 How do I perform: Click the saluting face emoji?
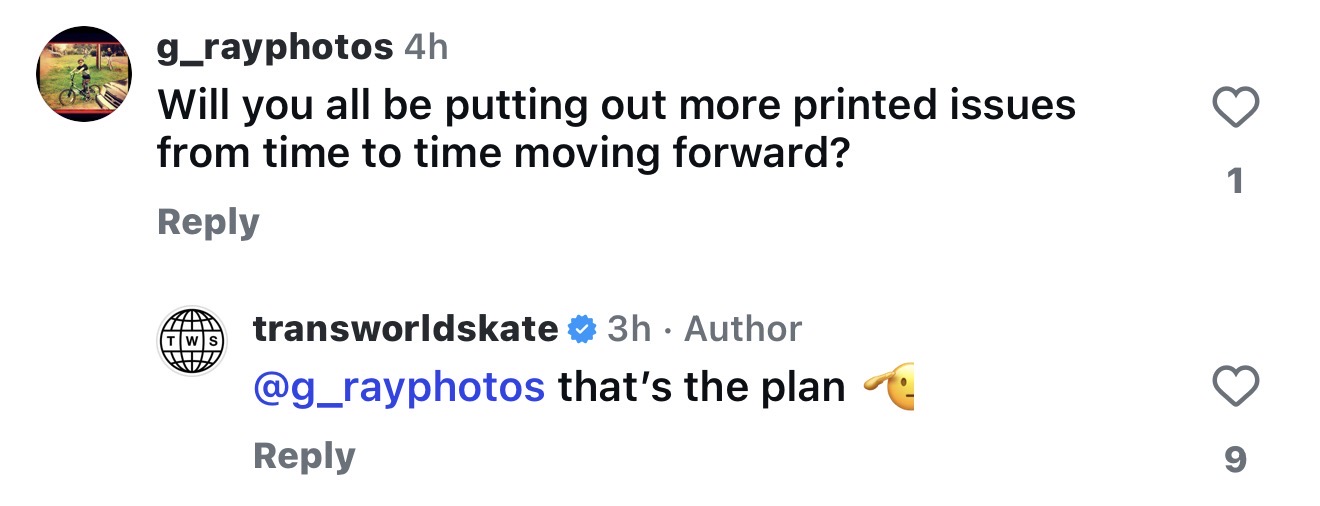tap(889, 387)
